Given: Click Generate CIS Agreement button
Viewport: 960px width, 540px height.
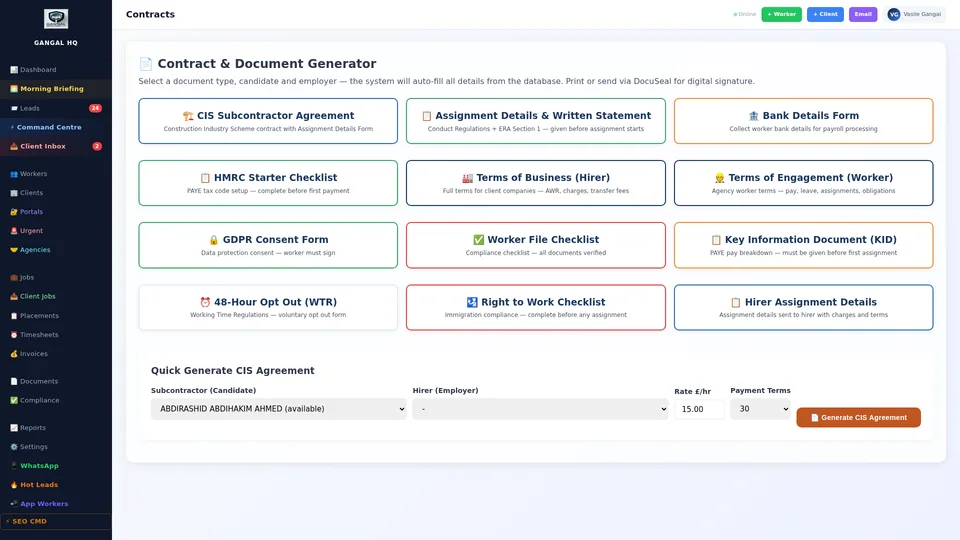Looking at the screenshot, I should click(858, 418).
